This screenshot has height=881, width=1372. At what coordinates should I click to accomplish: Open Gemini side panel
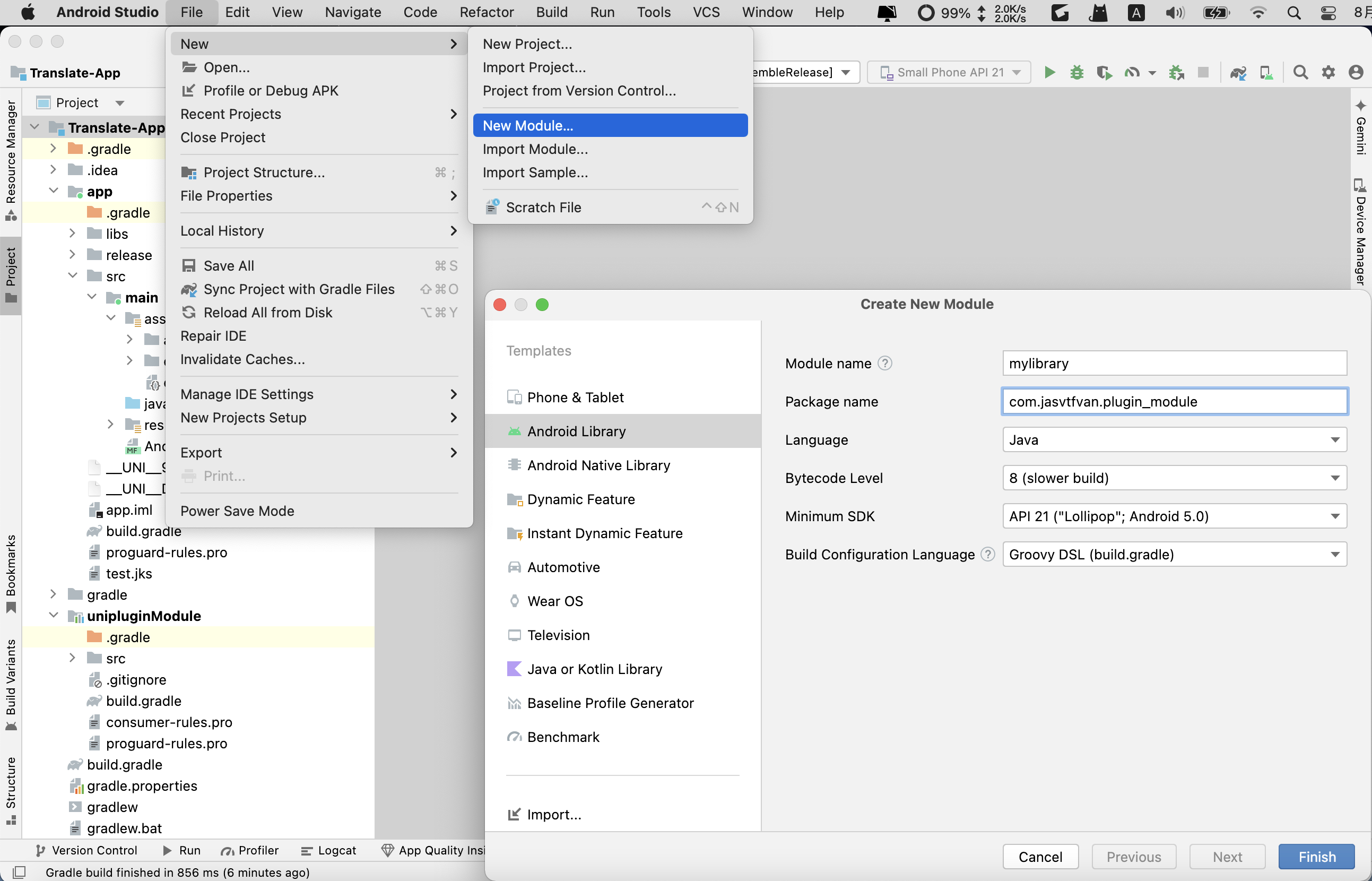click(1360, 126)
